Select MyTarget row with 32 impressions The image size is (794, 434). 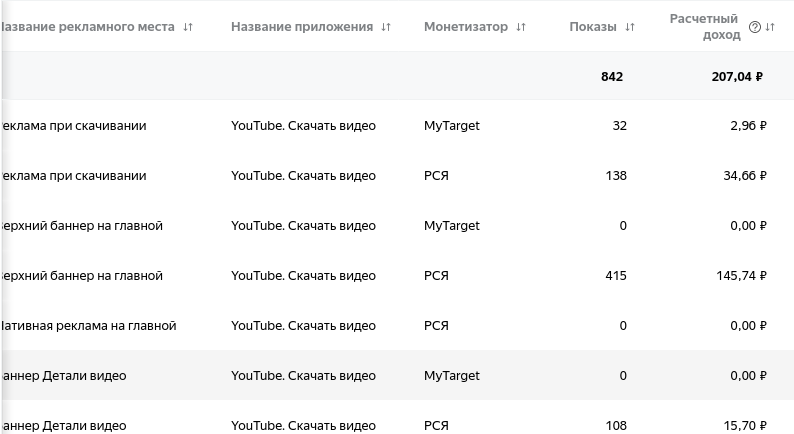(451, 126)
